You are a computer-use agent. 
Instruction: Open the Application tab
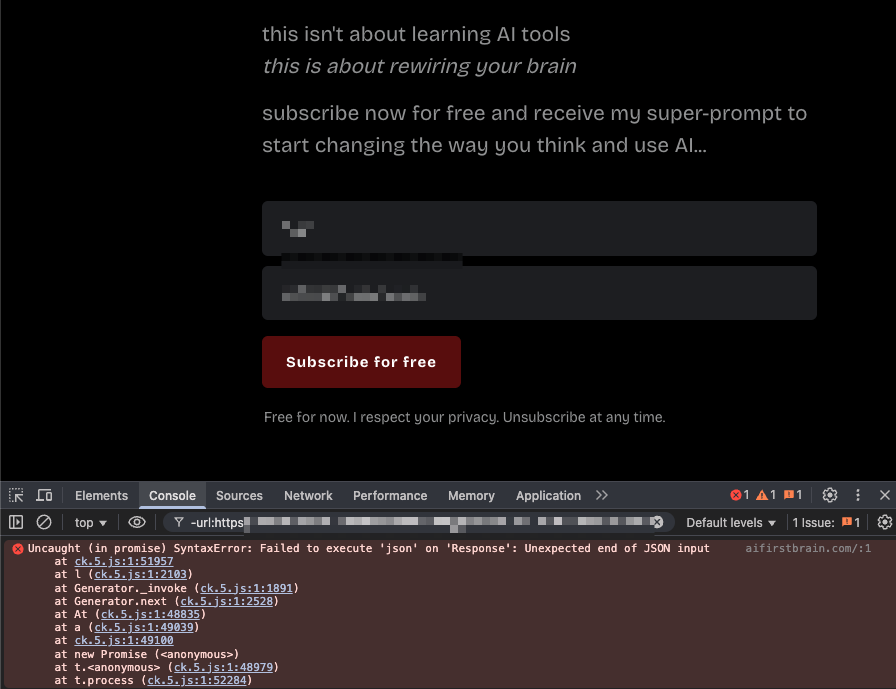coord(548,495)
